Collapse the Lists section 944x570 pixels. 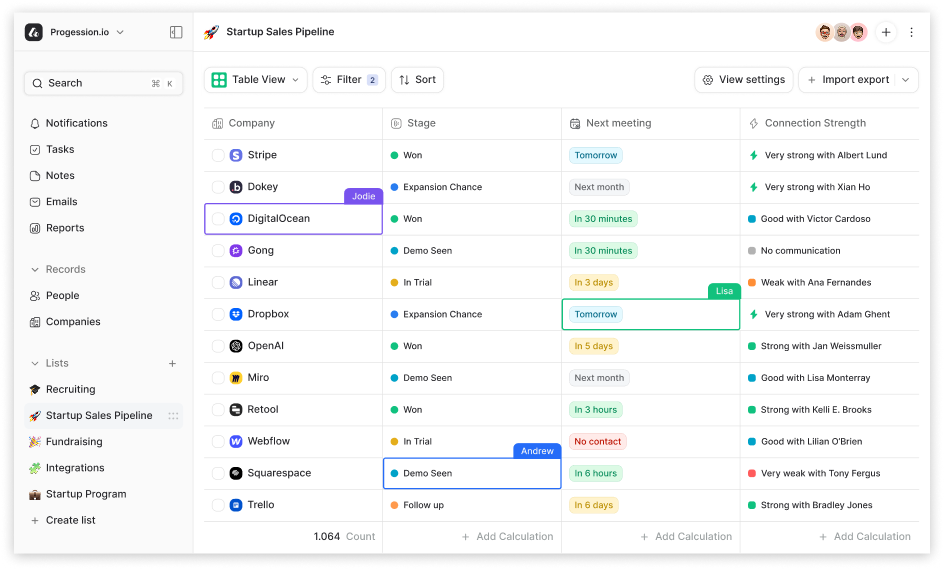[35, 364]
